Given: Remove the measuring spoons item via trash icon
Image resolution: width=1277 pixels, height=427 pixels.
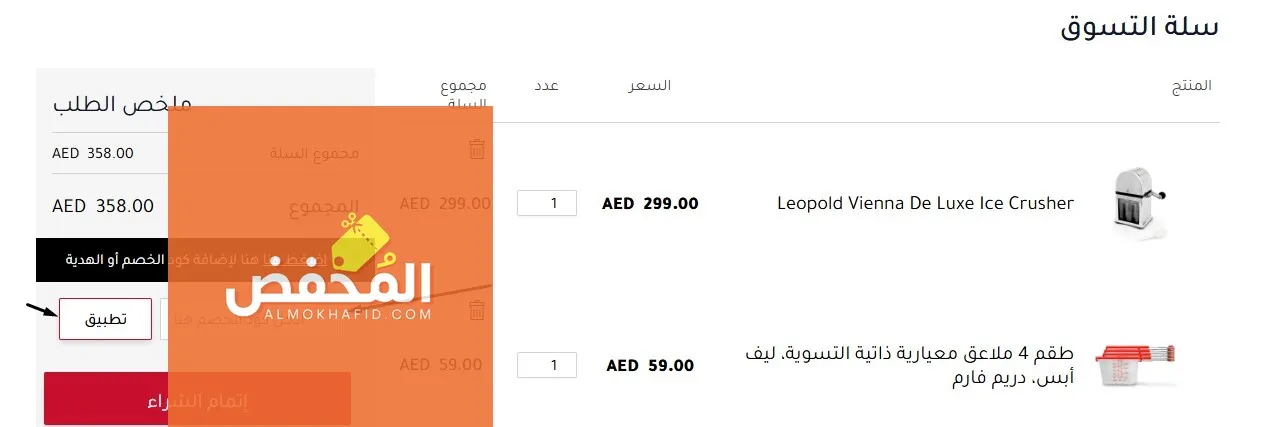Looking at the screenshot, I should (477, 310).
